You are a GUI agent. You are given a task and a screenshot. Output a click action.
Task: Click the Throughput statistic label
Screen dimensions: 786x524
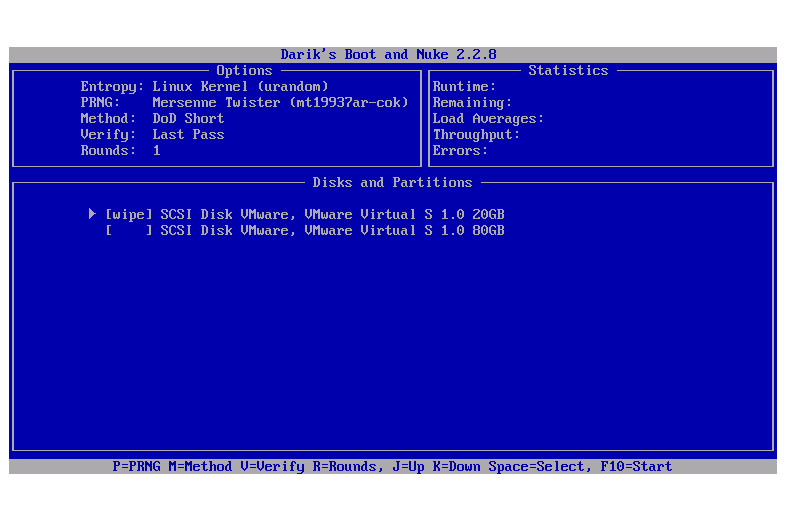(477, 134)
